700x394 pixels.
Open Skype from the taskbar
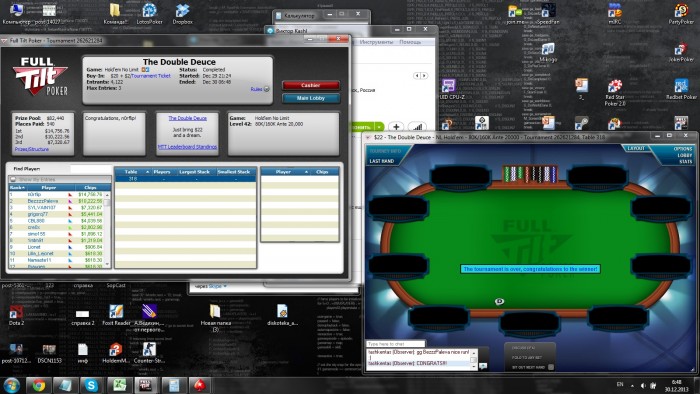(92, 385)
